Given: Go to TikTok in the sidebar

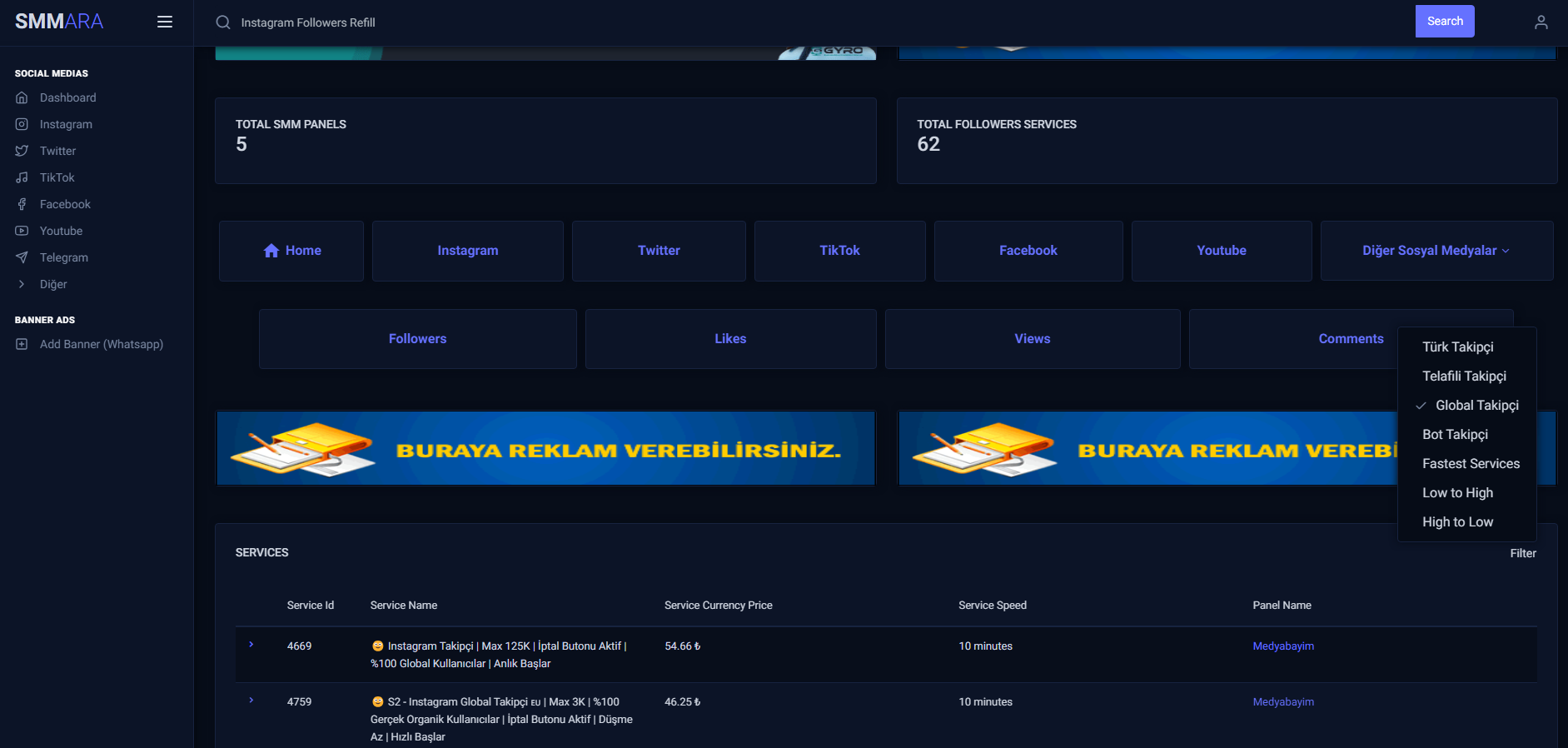Looking at the screenshot, I should click(57, 177).
